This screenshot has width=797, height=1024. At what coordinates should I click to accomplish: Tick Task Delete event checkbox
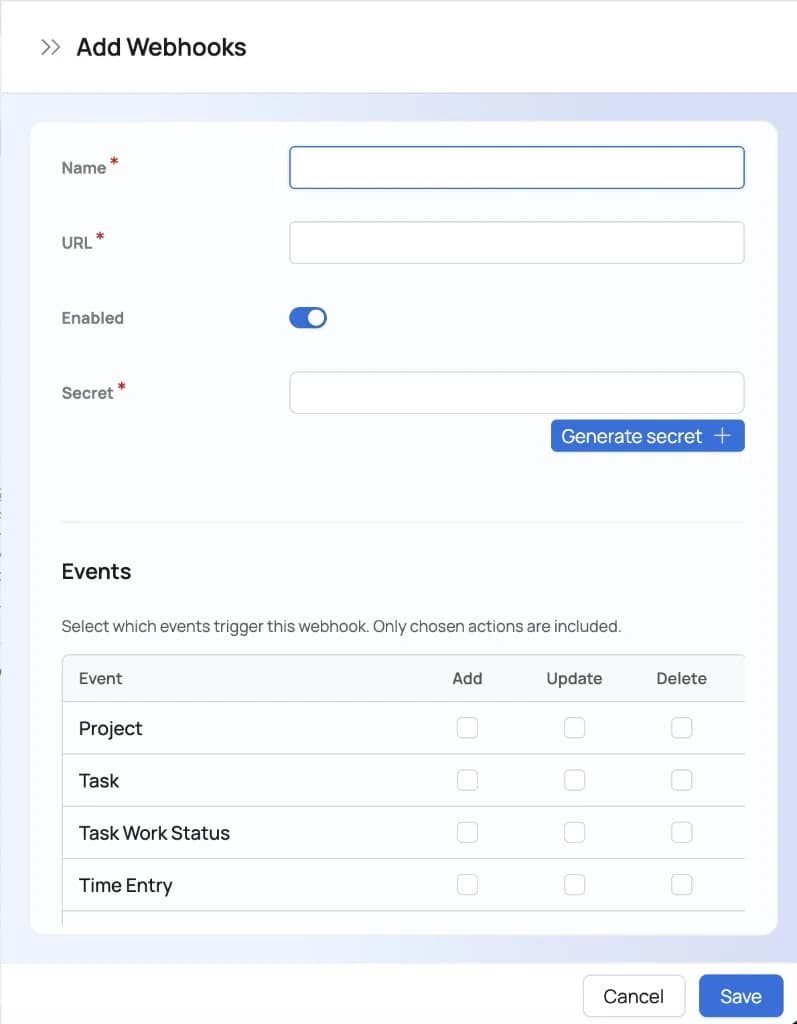681,780
